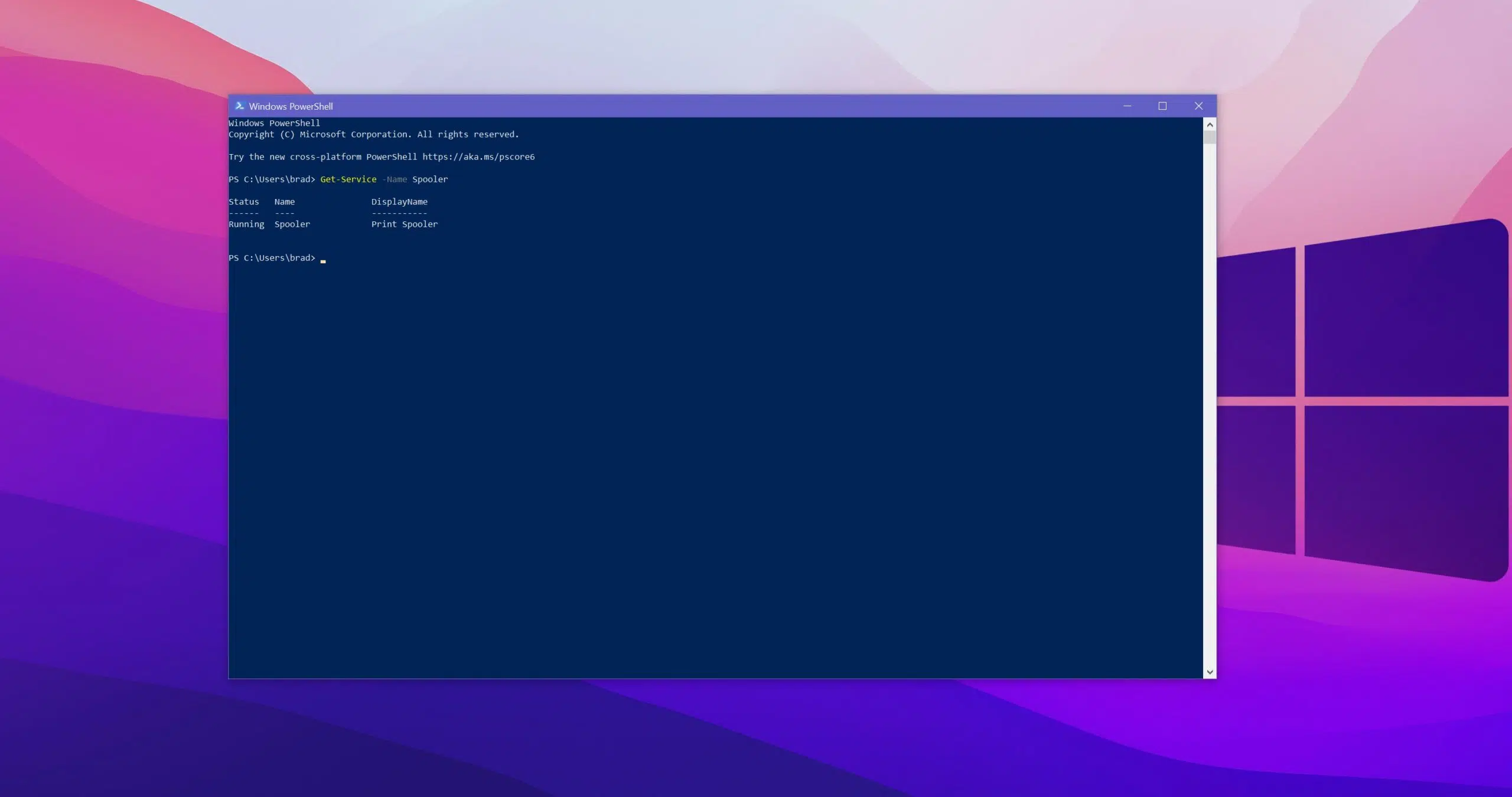Click the 'Get-Service' command text
The image size is (1512, 797).
pos(348,179)
